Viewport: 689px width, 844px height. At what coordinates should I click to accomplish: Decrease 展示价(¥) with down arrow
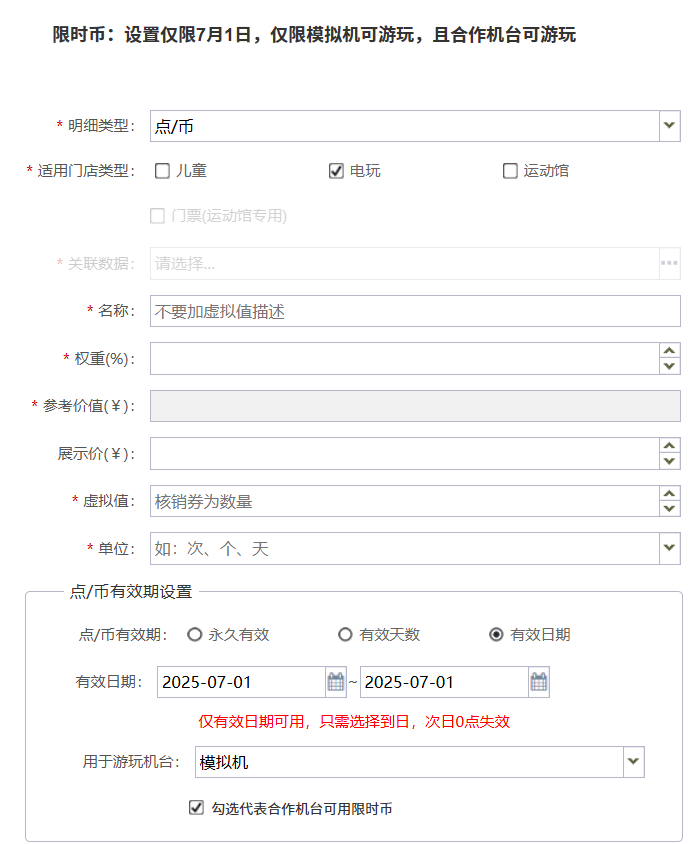670,461
